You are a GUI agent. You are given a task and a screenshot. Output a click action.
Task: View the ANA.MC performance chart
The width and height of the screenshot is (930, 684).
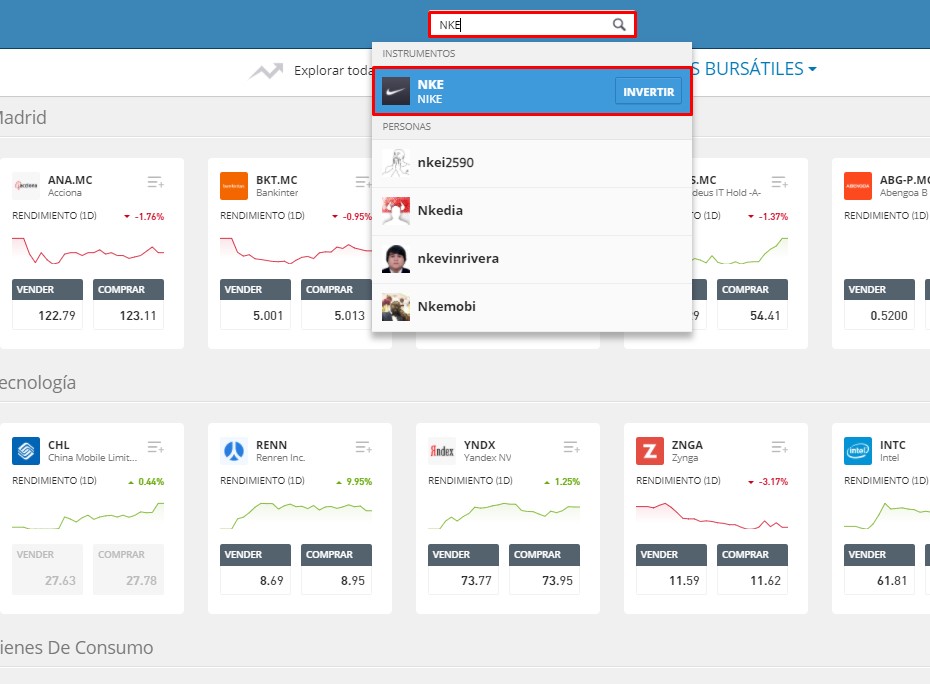click(x=88, y=250)
